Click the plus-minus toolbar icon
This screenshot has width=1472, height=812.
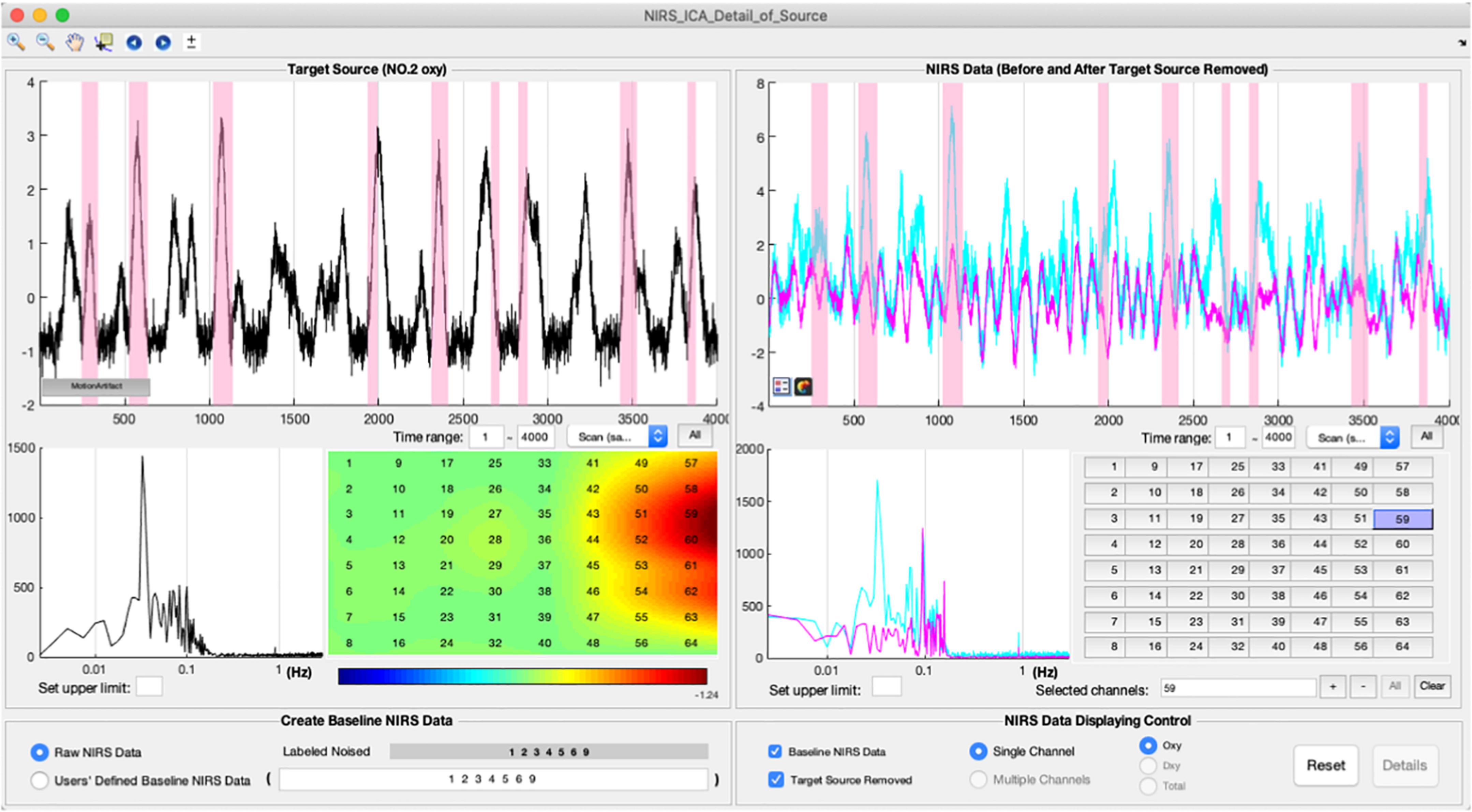point(191,42)
